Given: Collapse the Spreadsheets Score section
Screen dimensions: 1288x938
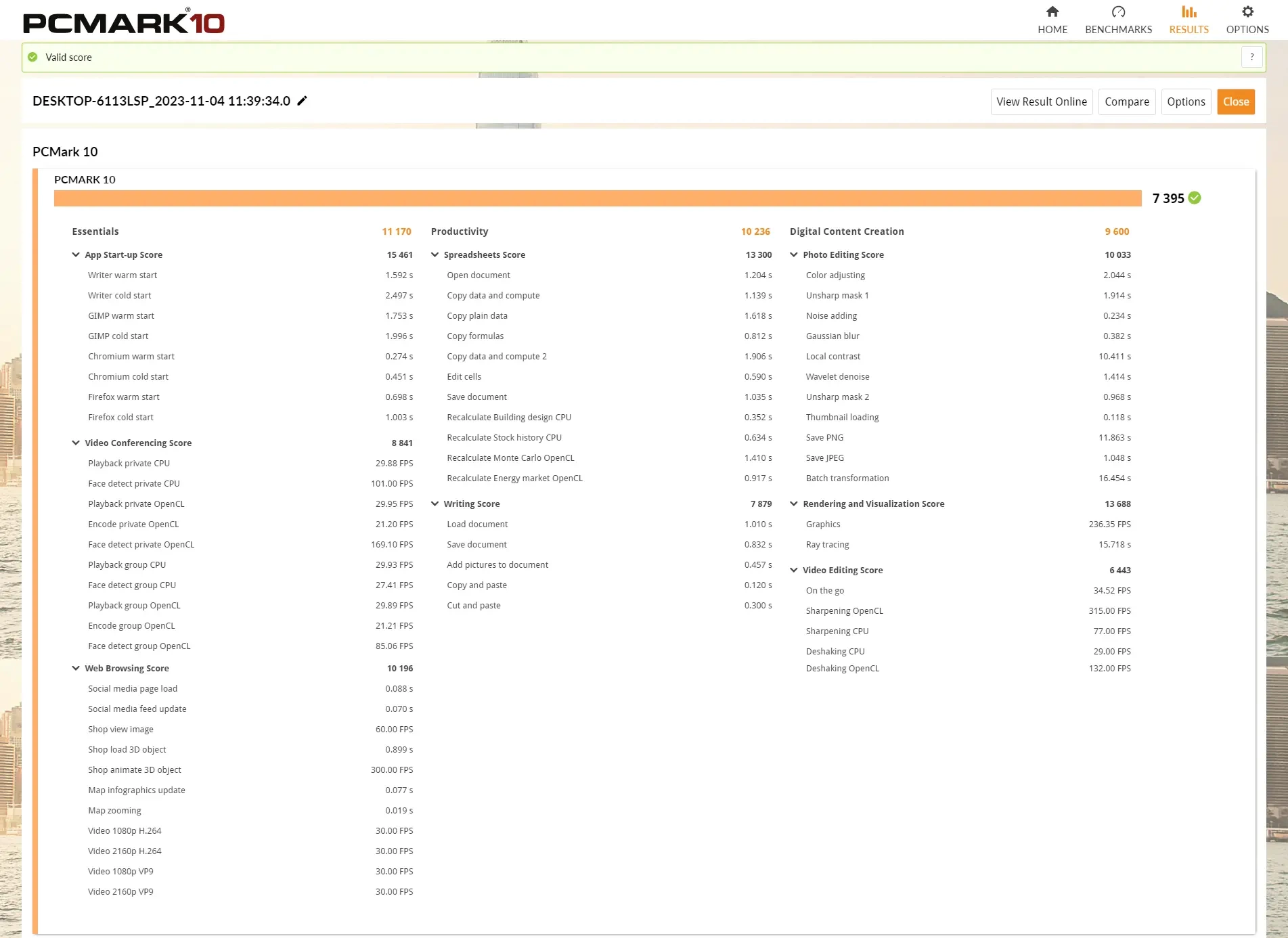Looking at the screenshot, I should [435, 255].
